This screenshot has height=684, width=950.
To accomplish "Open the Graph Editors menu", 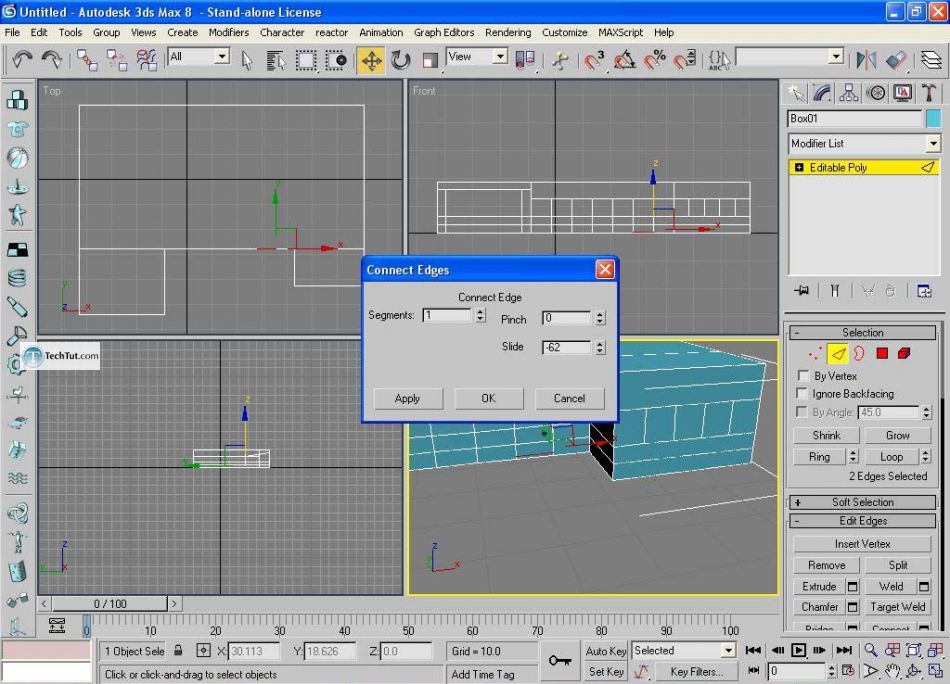I will (444, 33).
